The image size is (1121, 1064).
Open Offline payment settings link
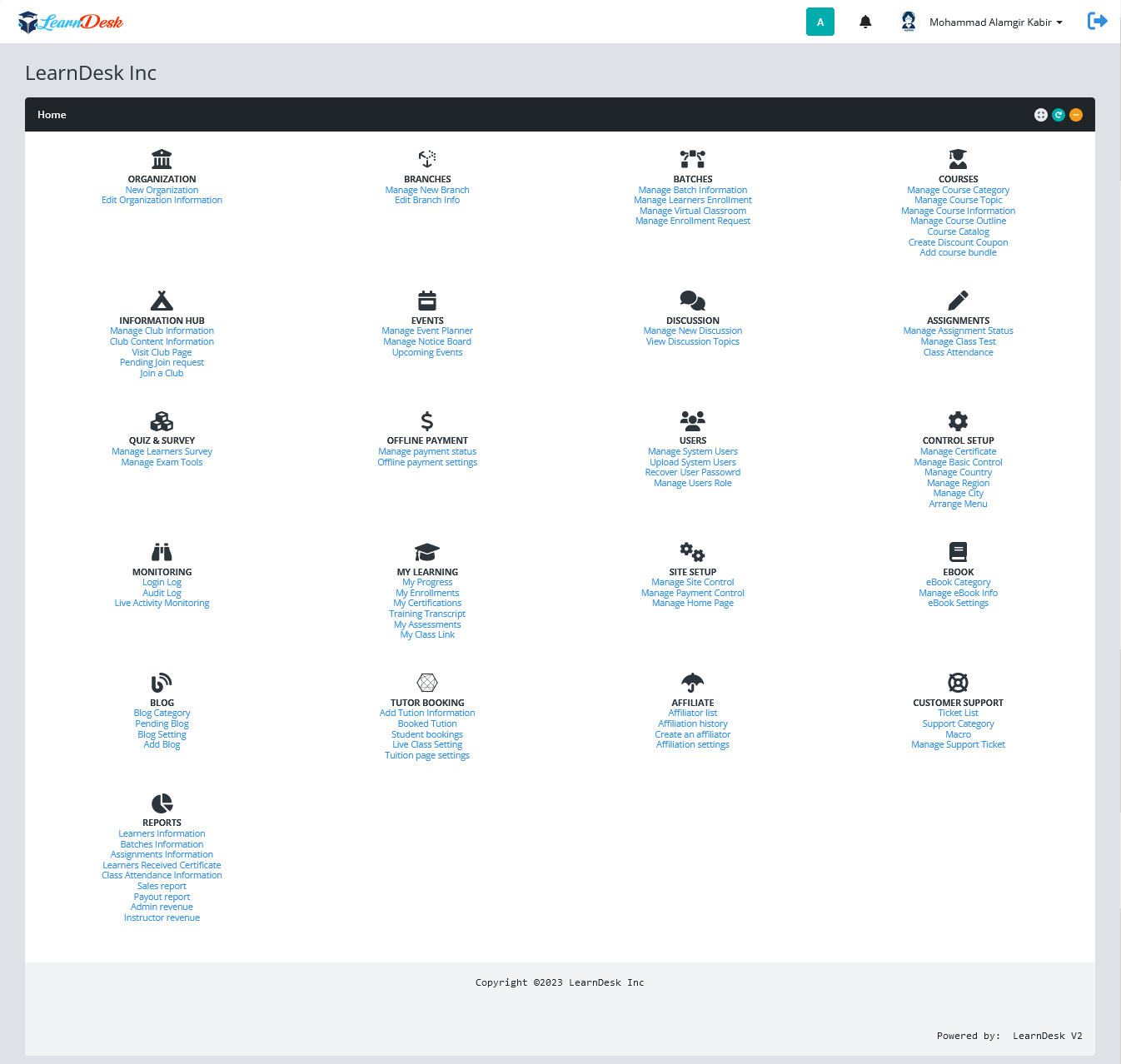pos(427,462)
